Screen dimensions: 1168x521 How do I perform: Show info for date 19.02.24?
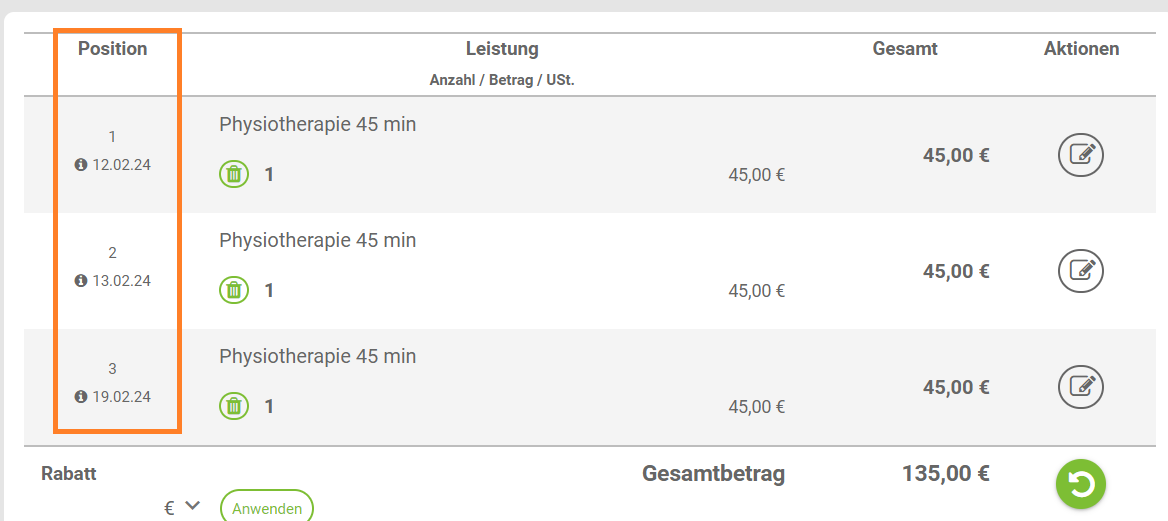[81, 397]
